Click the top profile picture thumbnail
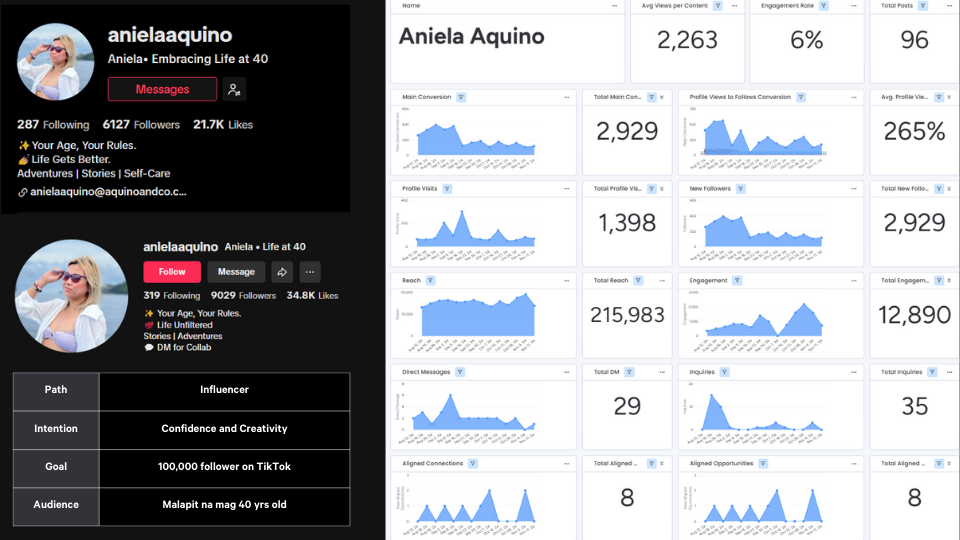Image resolution: width=960 pixels, height=540 pixels. [56, 61]
